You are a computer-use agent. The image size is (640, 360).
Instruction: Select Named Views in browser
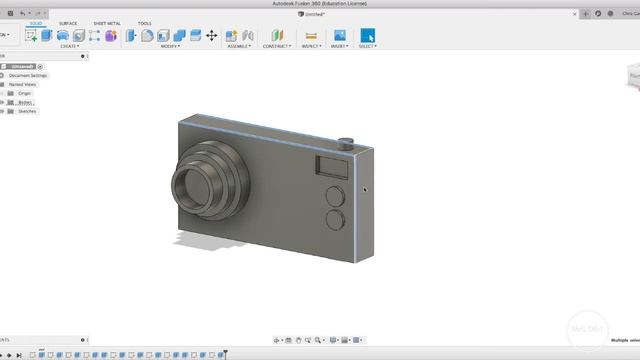[x=22, y=84]
